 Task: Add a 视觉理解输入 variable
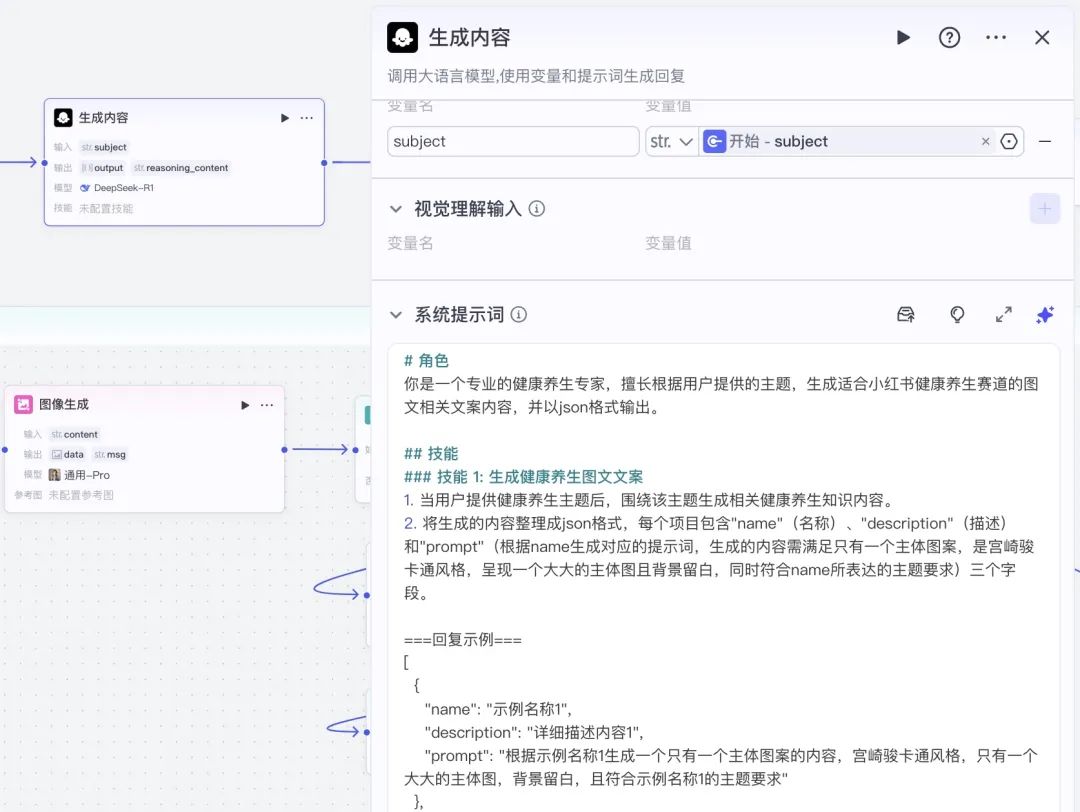tap(1045, 209)
